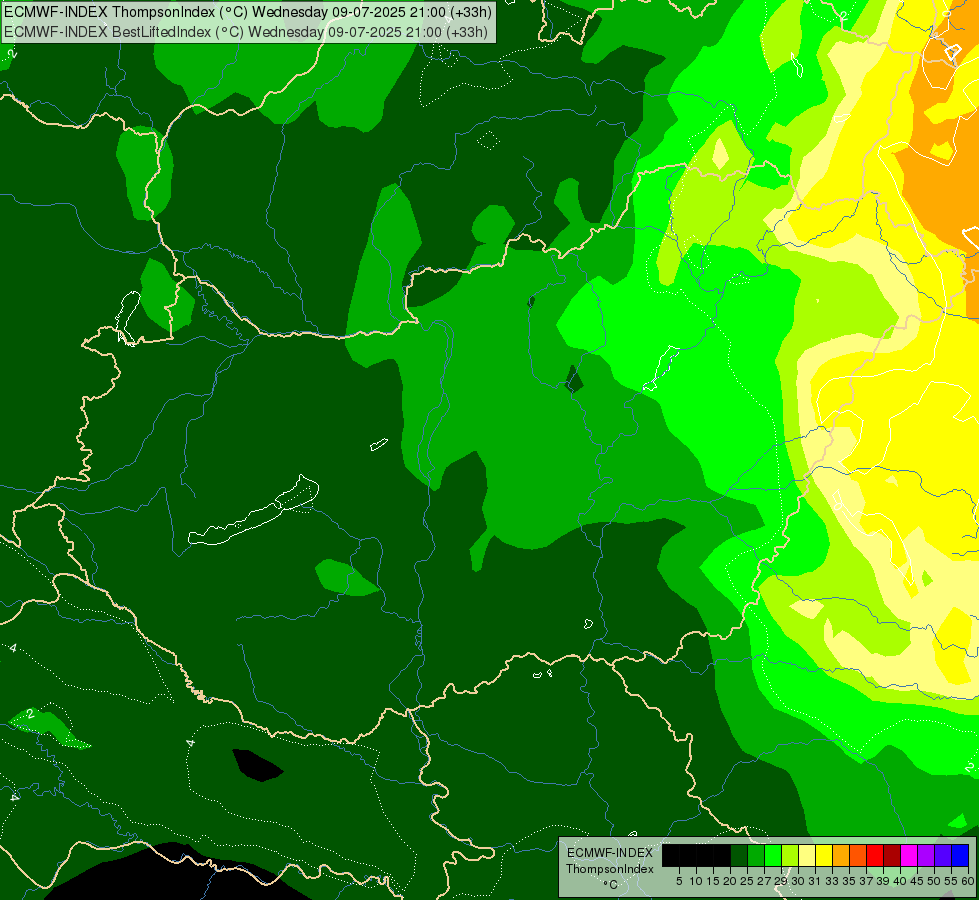Click the pale yellow 30-31 legend swatch
The width and height of the screenshot is (979, 900).
coord(807,855)
